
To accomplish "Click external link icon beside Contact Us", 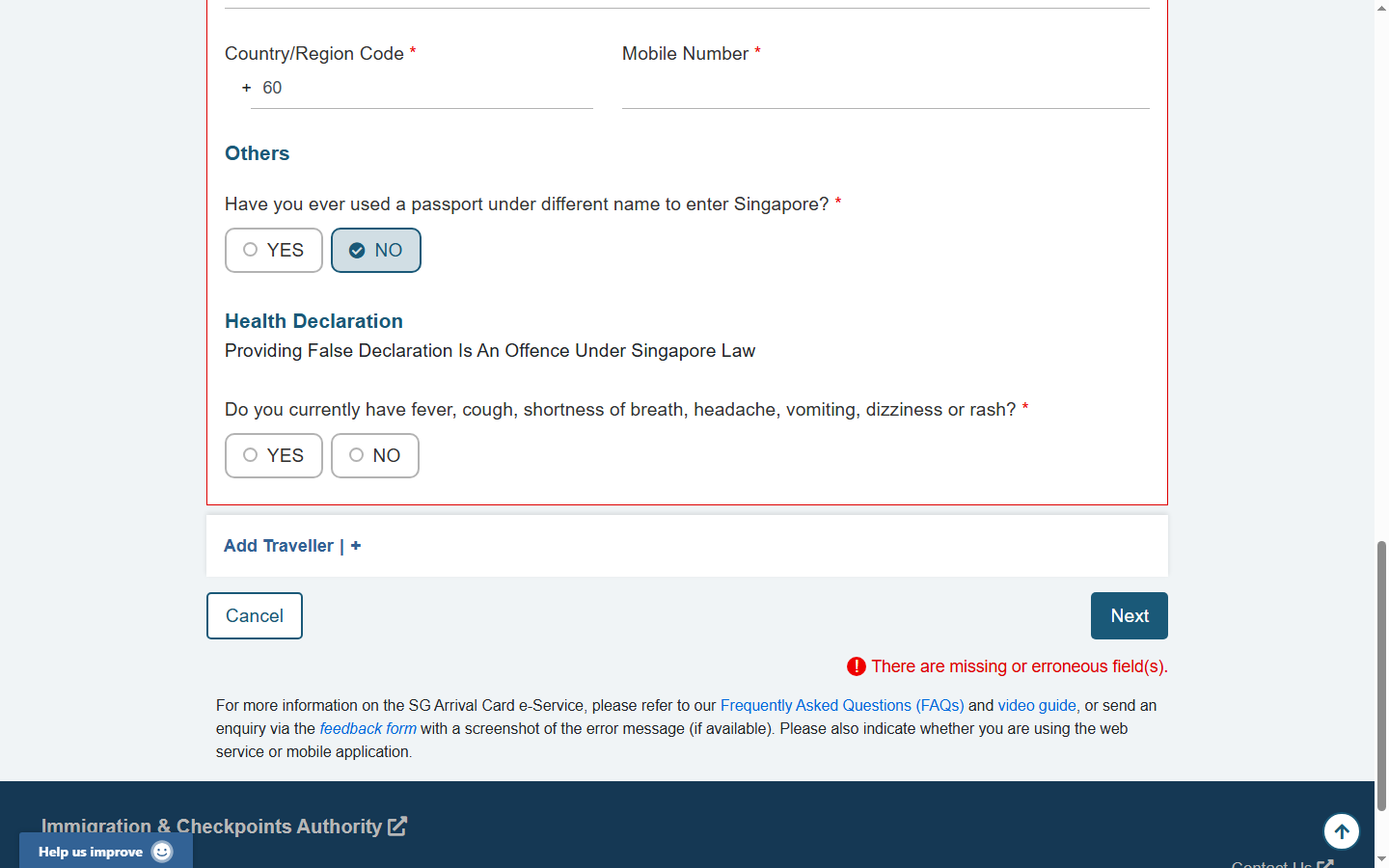I will tap(1325, 863).
